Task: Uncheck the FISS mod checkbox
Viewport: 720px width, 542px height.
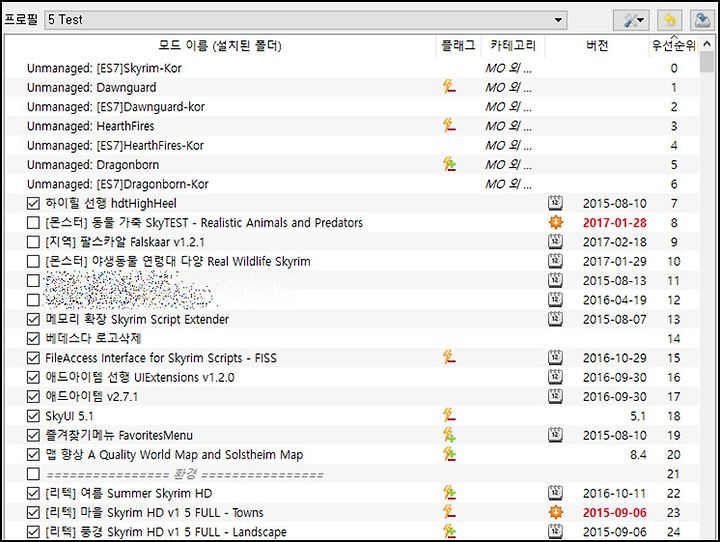Action: click(x=33, y=358)
